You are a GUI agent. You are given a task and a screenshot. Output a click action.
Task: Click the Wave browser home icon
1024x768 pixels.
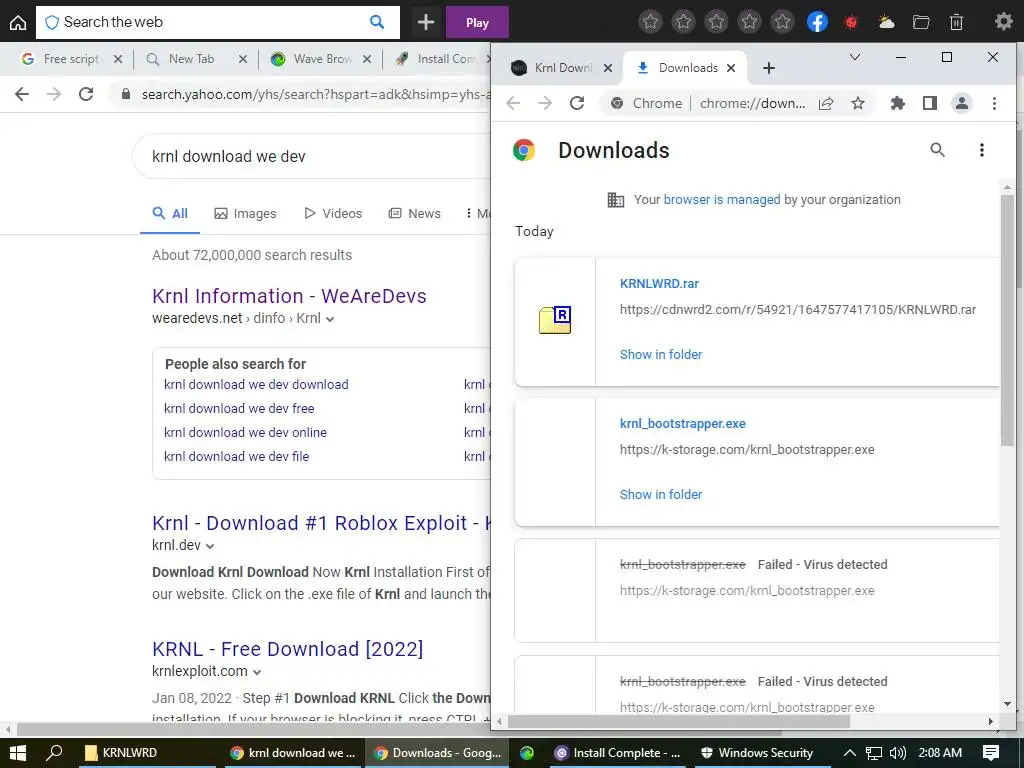18,22
